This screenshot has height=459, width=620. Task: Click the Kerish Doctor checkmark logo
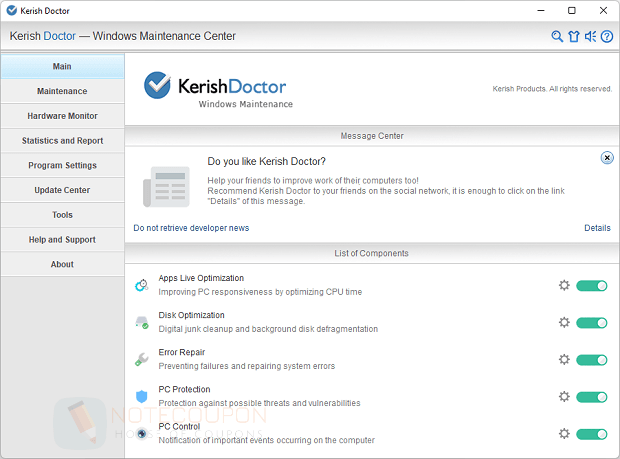pyautogui.click(x=157, y=85)
